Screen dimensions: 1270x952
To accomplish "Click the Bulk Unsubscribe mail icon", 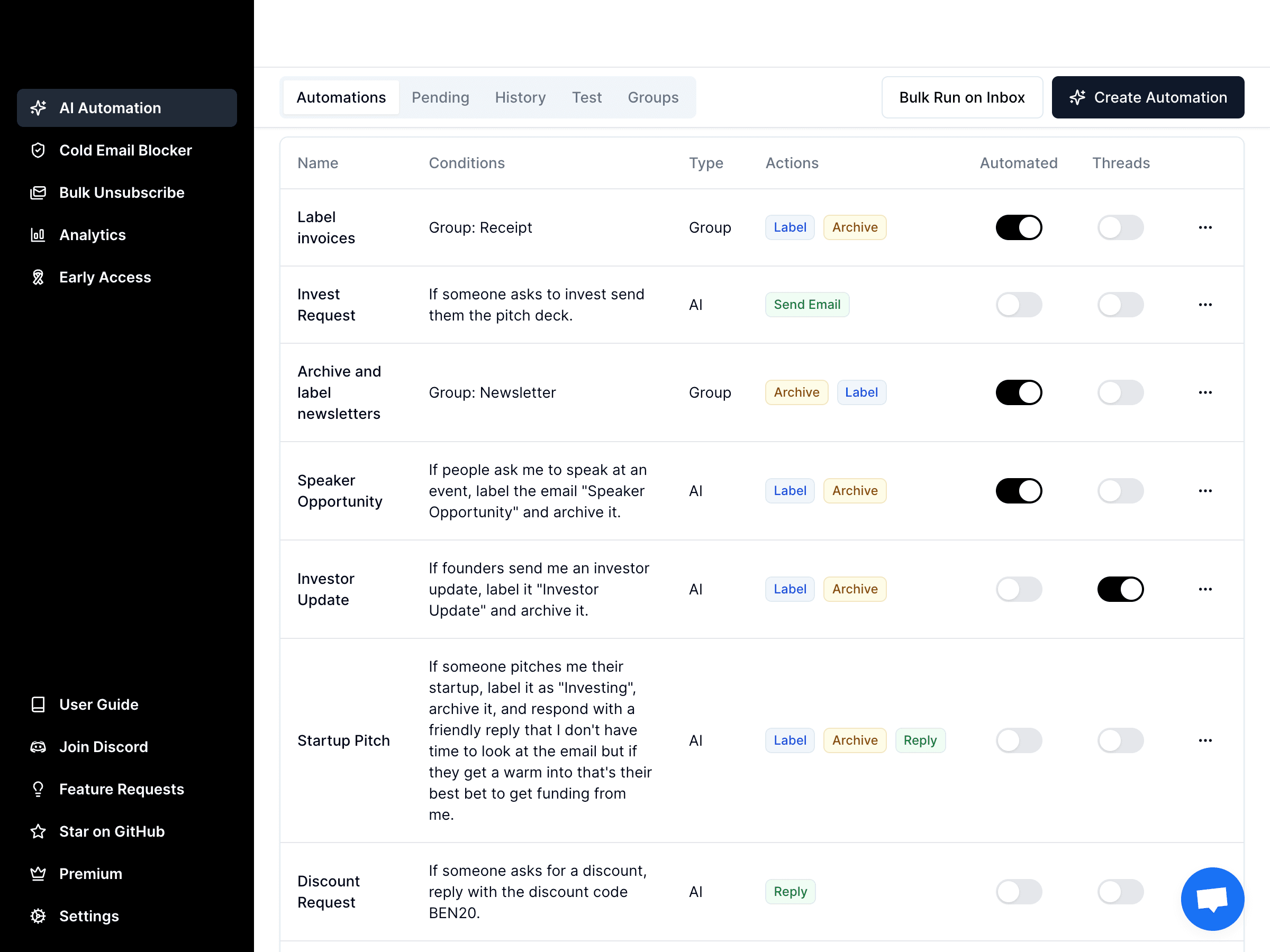I will pos(38,193).
